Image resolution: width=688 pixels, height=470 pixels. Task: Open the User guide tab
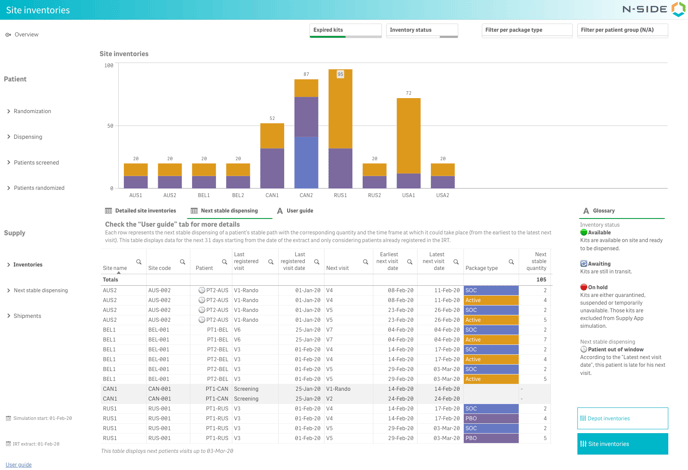pyautogui.click(x=294, y=211)
